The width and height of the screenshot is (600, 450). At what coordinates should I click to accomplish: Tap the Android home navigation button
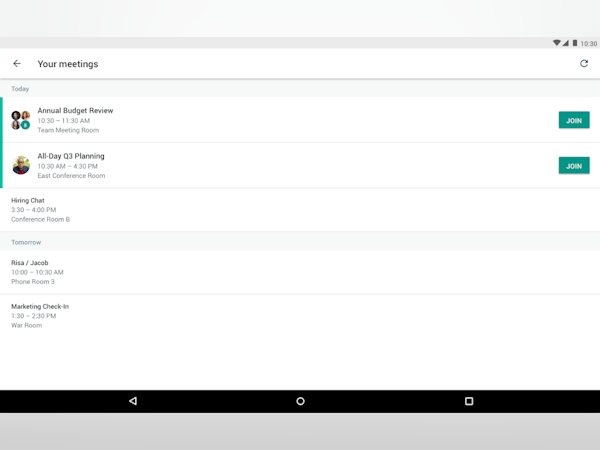(x=300, y=401)
